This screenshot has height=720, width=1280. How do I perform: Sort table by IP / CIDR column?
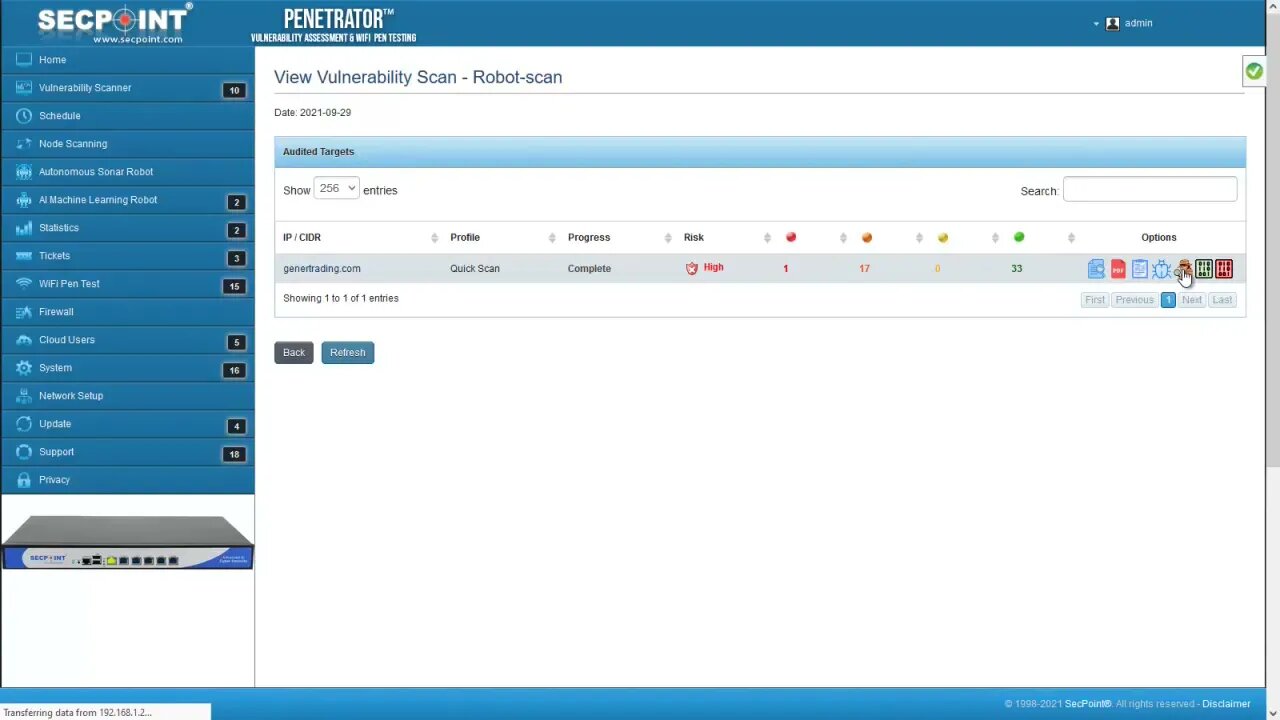[x=360, y=237]
